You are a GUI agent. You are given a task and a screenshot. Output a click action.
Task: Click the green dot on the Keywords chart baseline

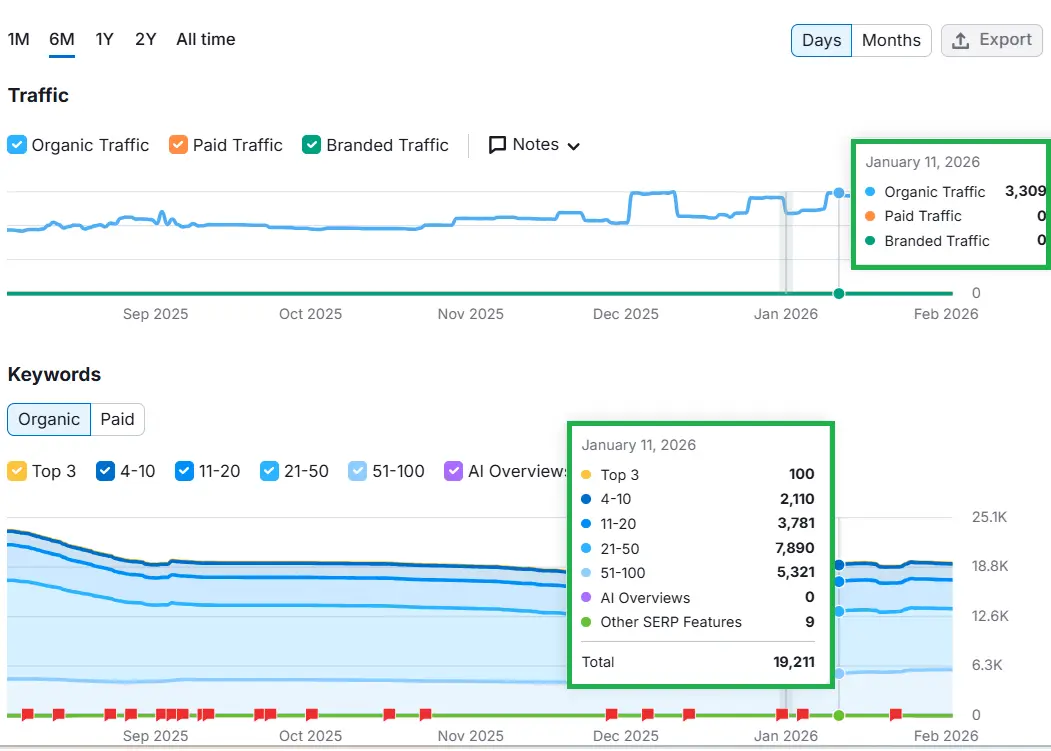coord(839,715)
